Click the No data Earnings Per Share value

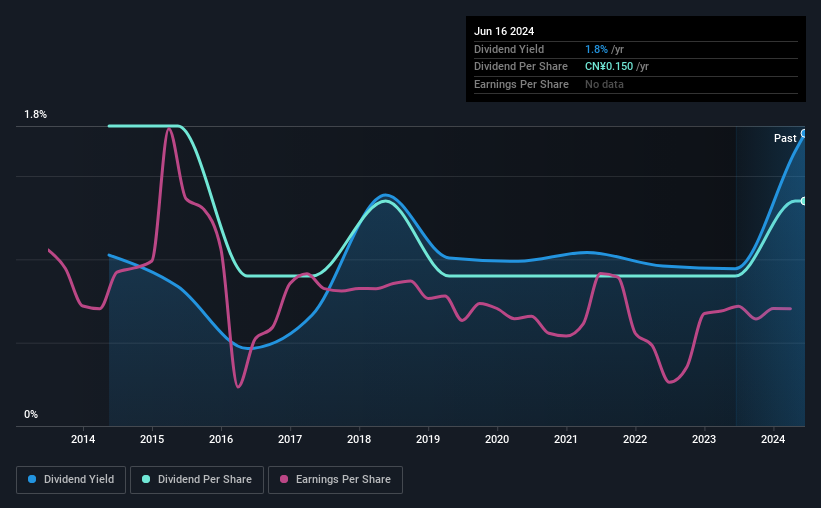pos(604,84)
